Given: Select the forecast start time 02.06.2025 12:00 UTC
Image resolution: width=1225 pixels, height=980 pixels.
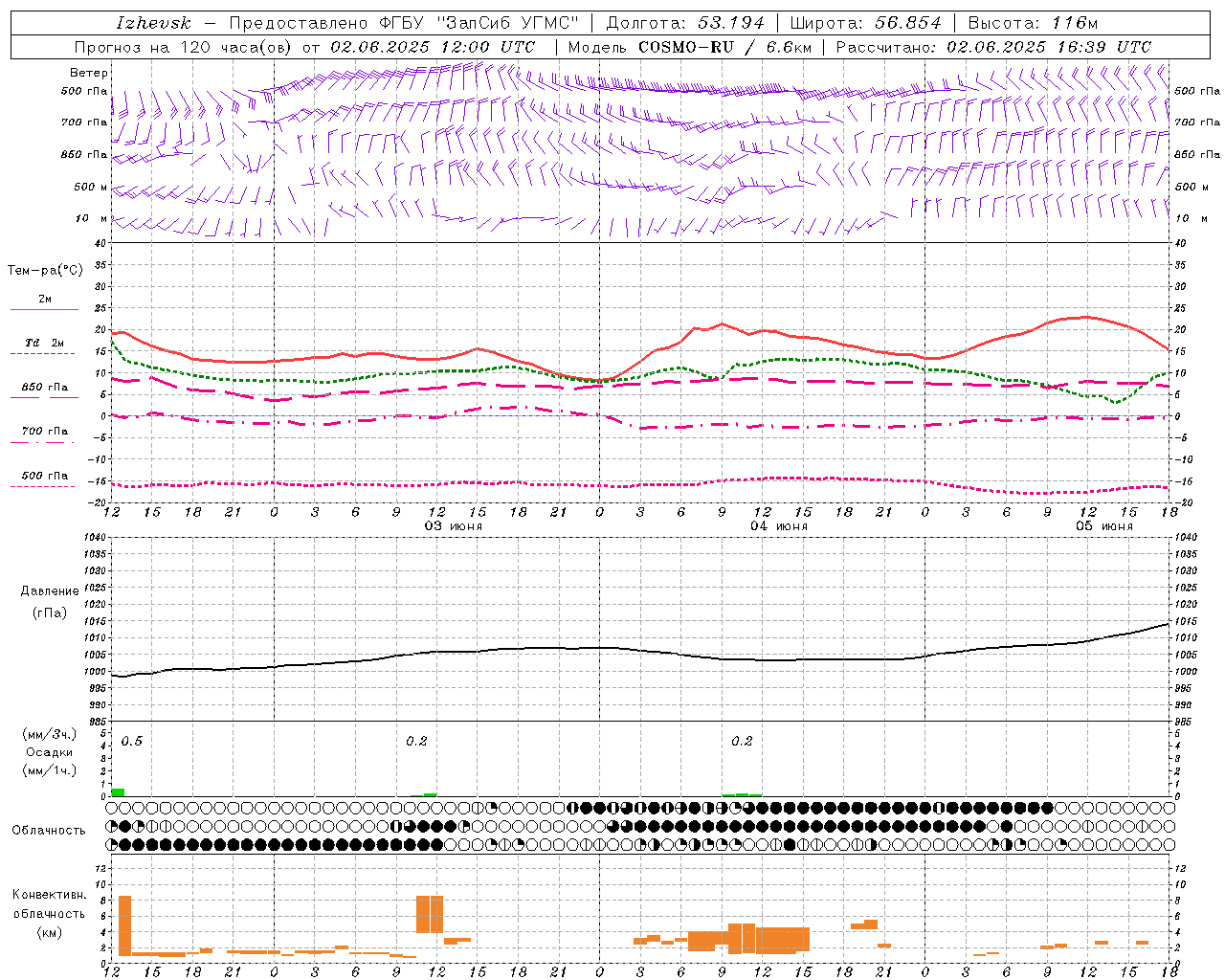Looking at the screenshot, I should (x=433, y=47).
